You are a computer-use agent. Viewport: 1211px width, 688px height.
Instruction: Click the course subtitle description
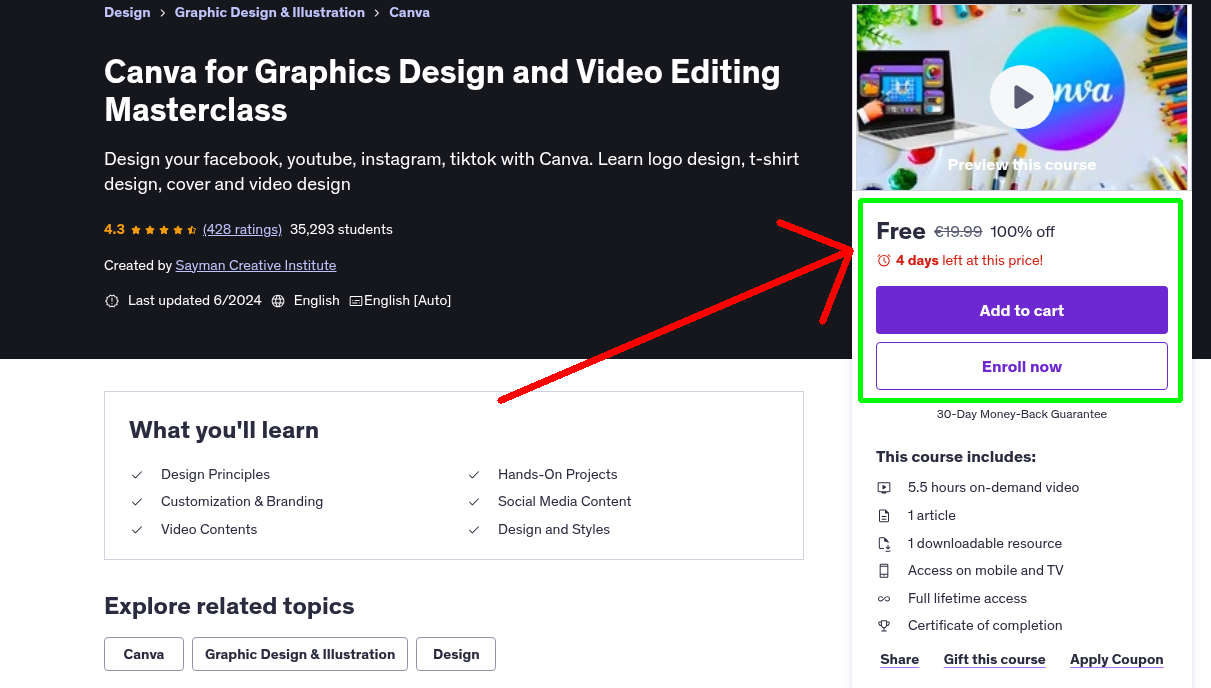point(451,171)
